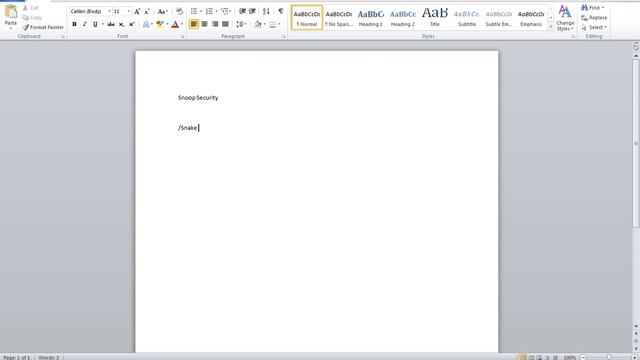Insert a numbered list
Viewport: 640px width, 360px height.
209,11
